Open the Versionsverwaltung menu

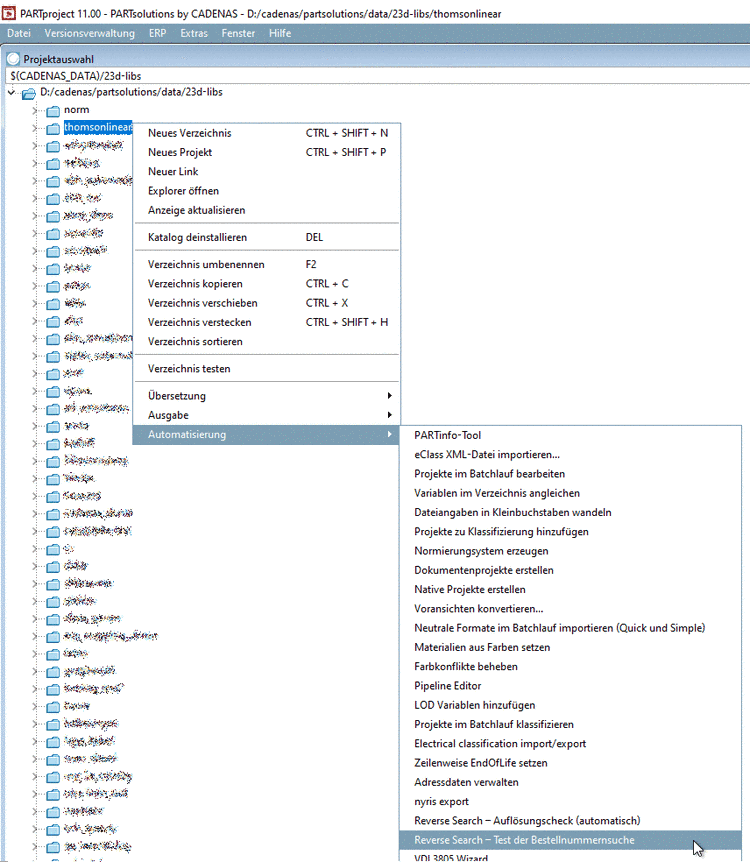coord(89,33)
